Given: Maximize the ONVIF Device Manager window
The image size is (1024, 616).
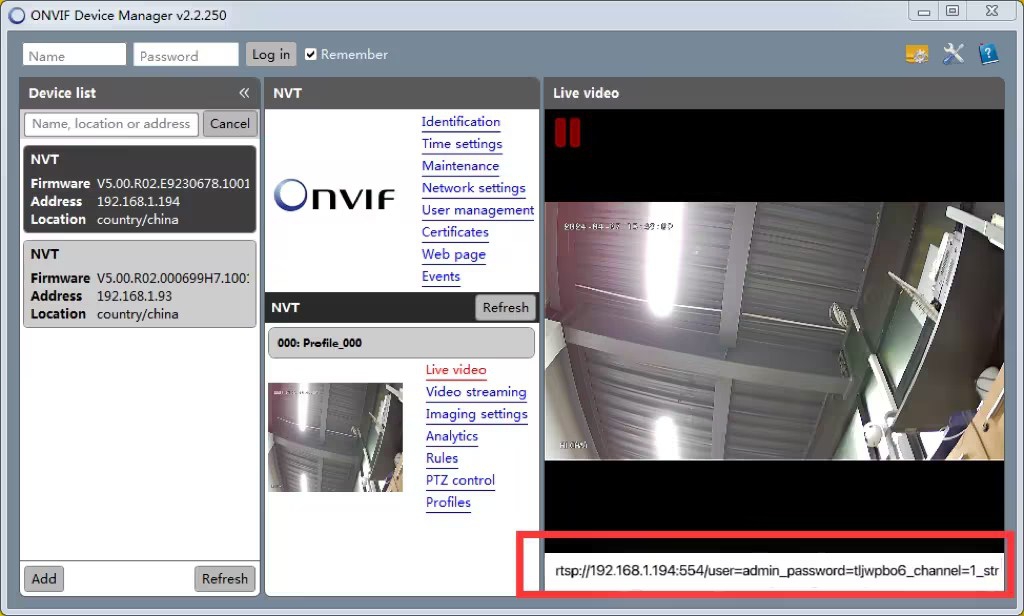Looking at the screenshot, I should click(952, 11).
